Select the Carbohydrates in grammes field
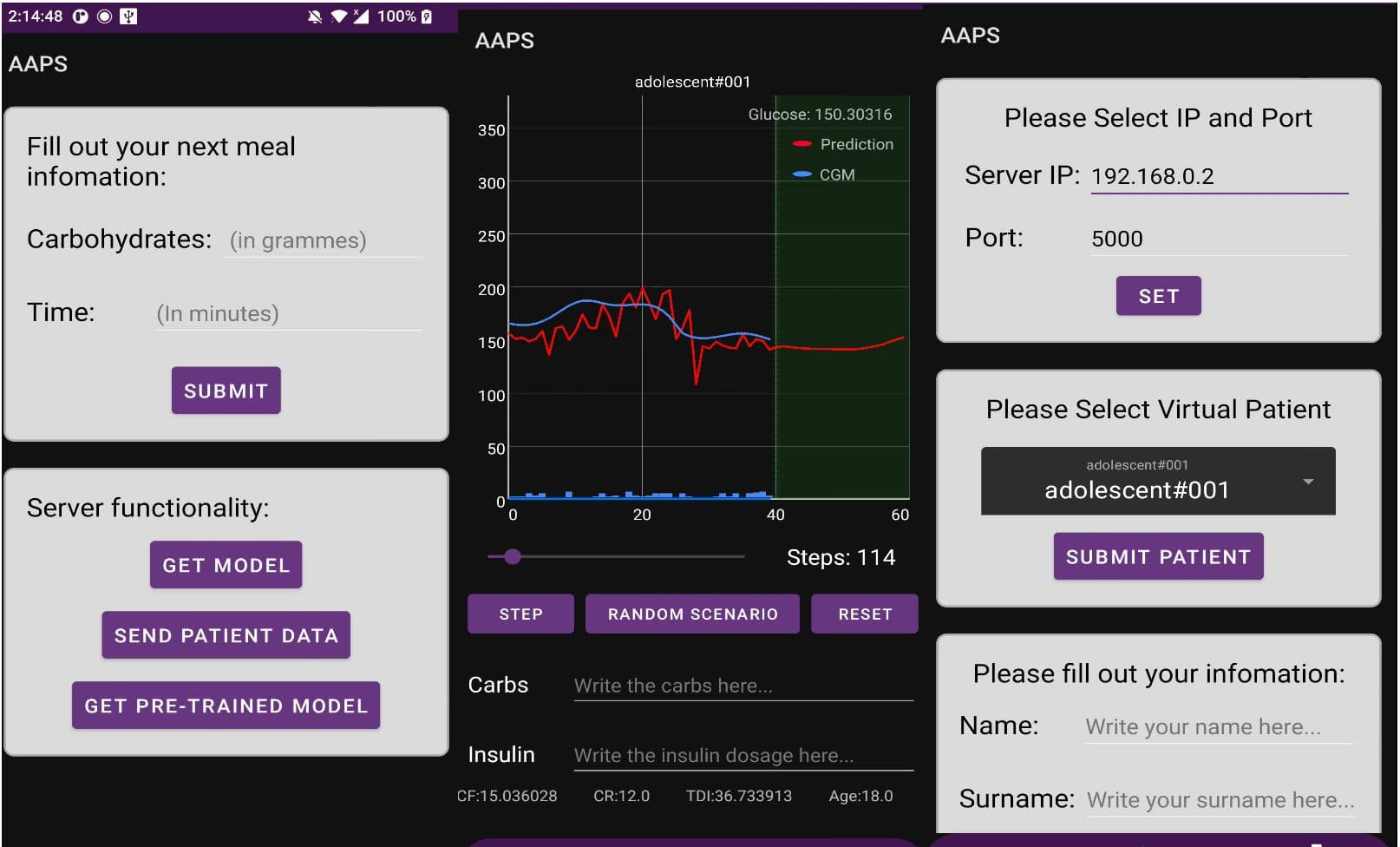 (x=324, y=240)
